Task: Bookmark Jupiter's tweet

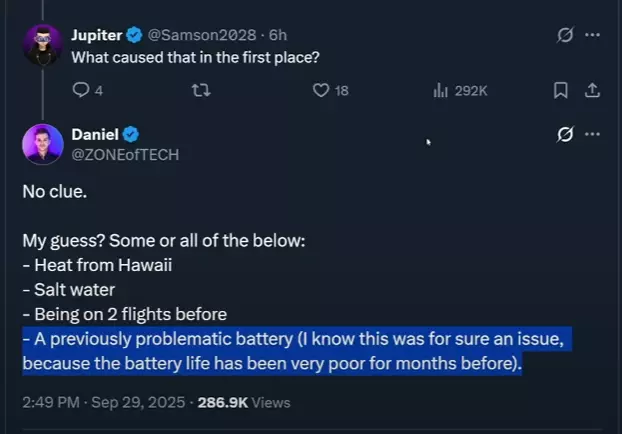Action: (561, 90)
